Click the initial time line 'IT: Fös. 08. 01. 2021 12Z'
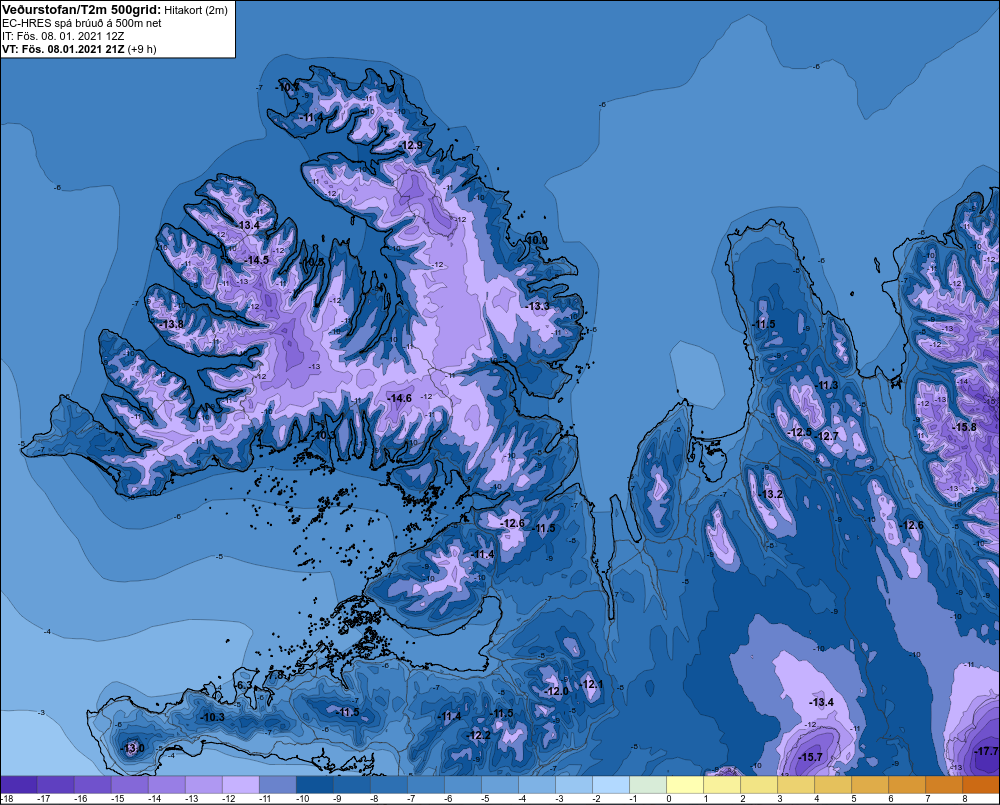This screenshot has height=805, width=1000. pos(63,36)
